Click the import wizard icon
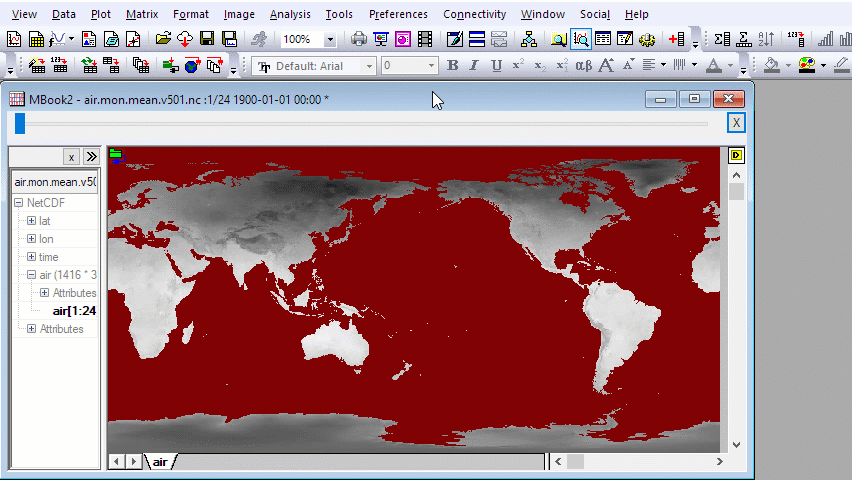Viewport: 852px width, 480px height. (37, 66)
